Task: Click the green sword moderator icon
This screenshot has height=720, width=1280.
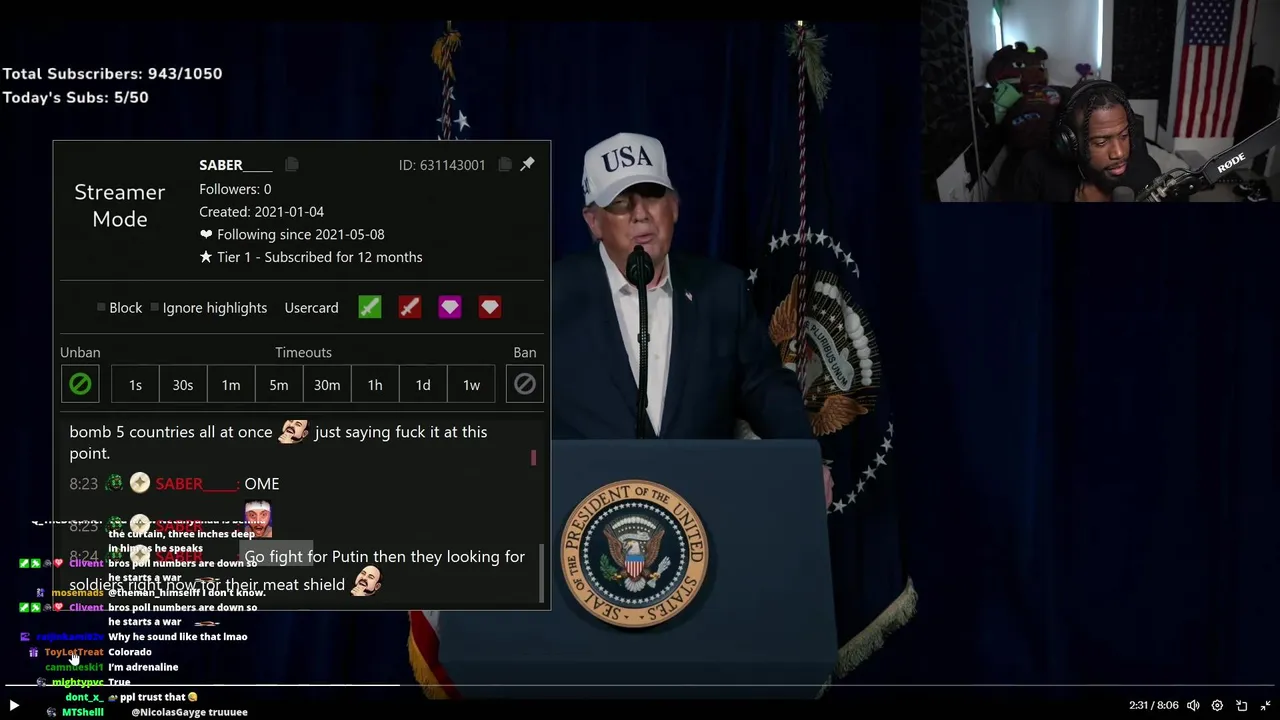Action: [x=370, y=307]
